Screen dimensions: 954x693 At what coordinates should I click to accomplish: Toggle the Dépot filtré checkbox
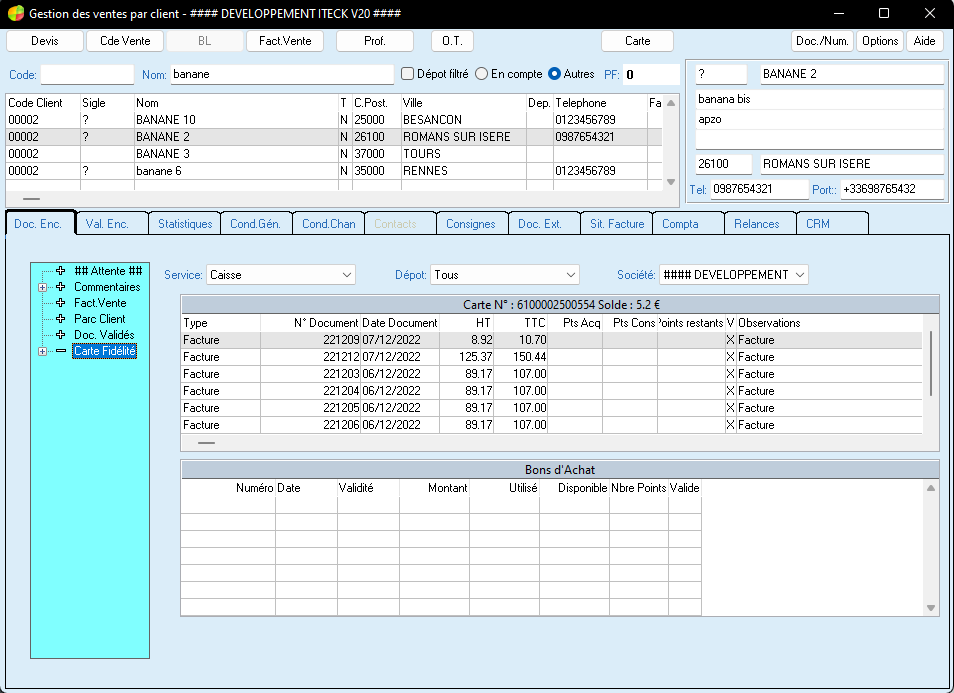(407, 74)
